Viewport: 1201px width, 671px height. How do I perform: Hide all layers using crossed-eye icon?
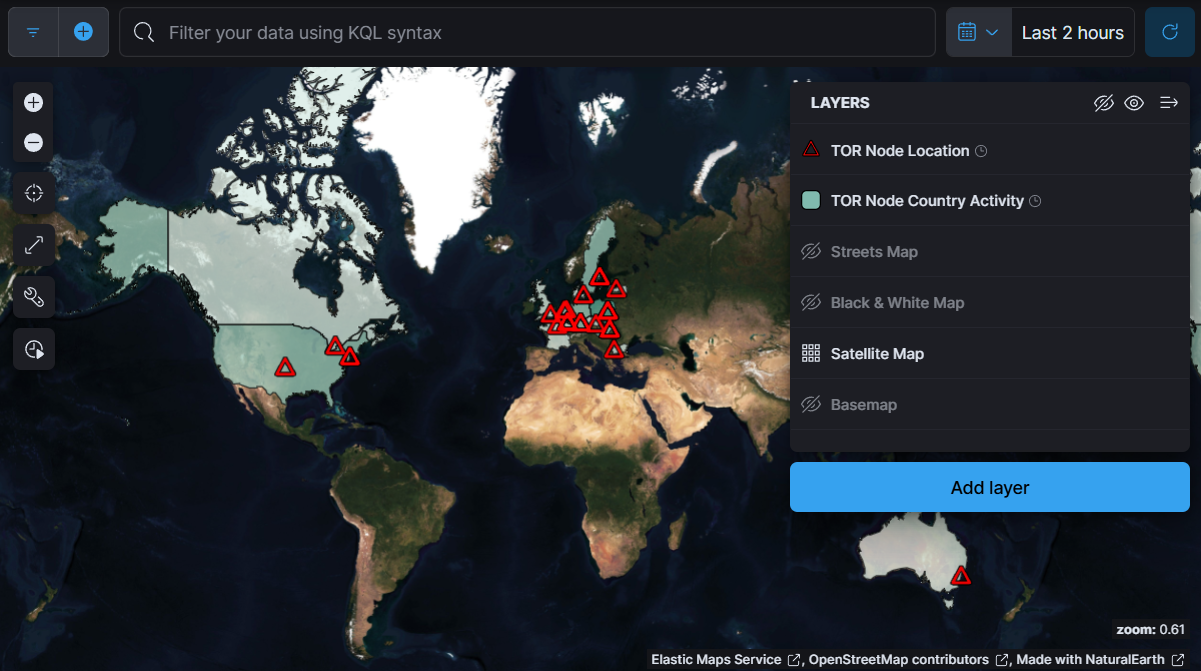click(1103, 103)
